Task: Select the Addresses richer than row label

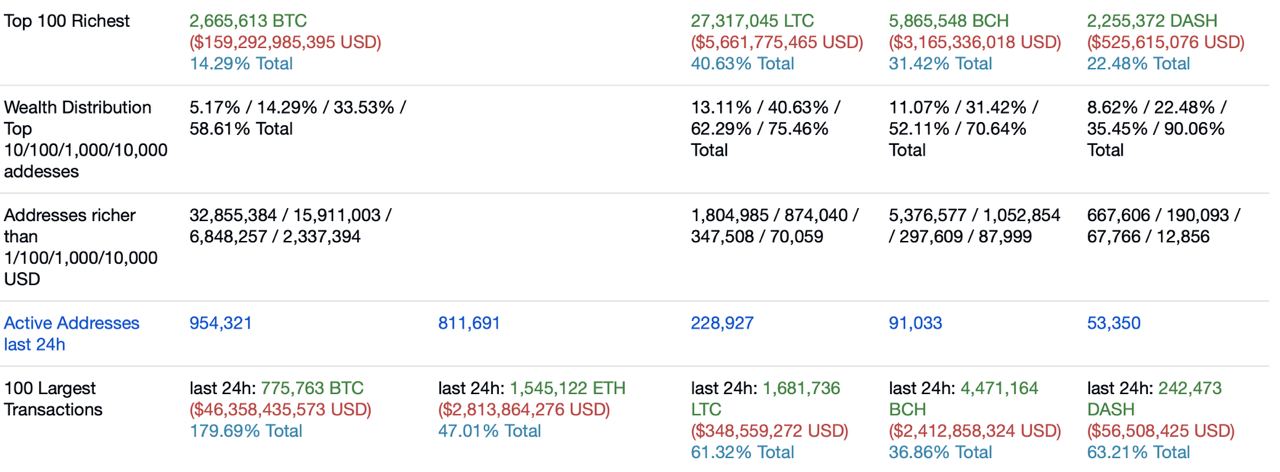Action: click(x=81, y=247)
